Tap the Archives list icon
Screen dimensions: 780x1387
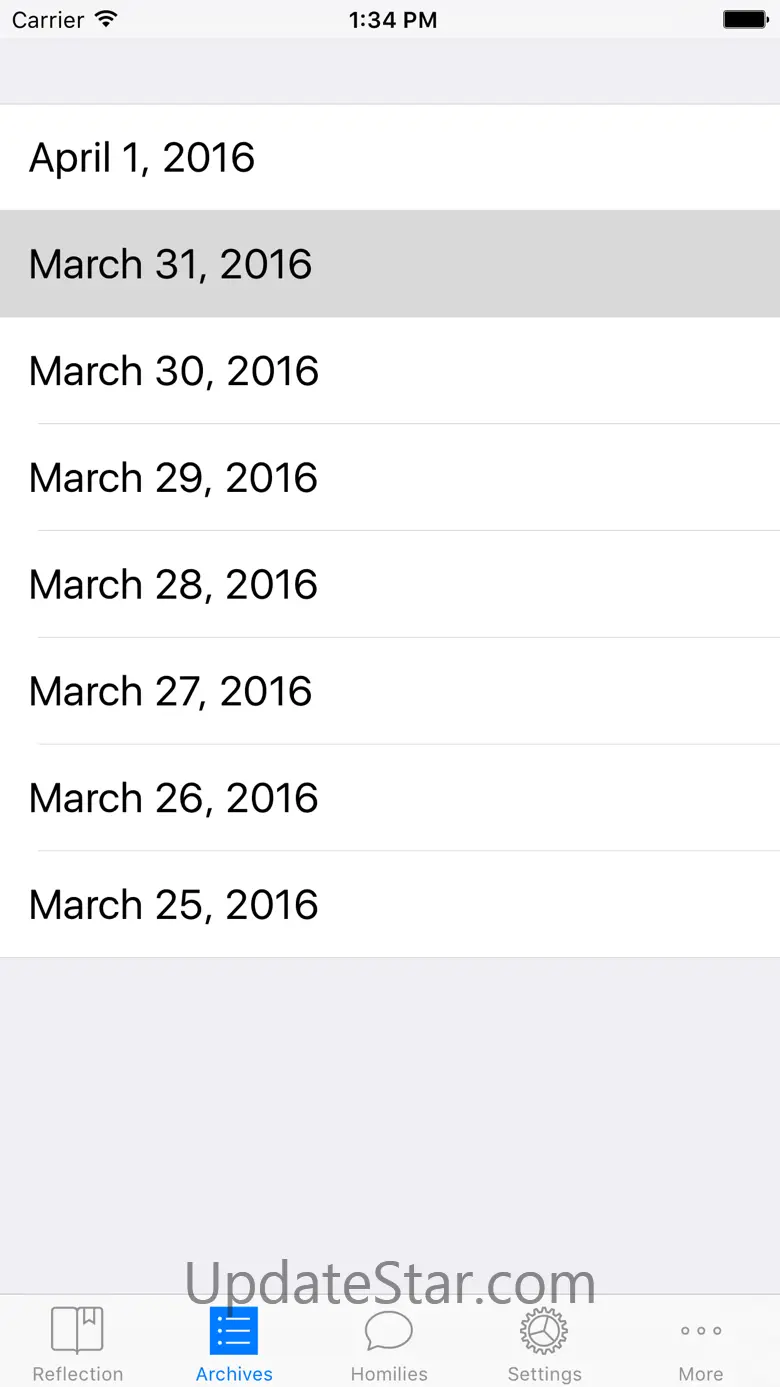[234, 1330]
